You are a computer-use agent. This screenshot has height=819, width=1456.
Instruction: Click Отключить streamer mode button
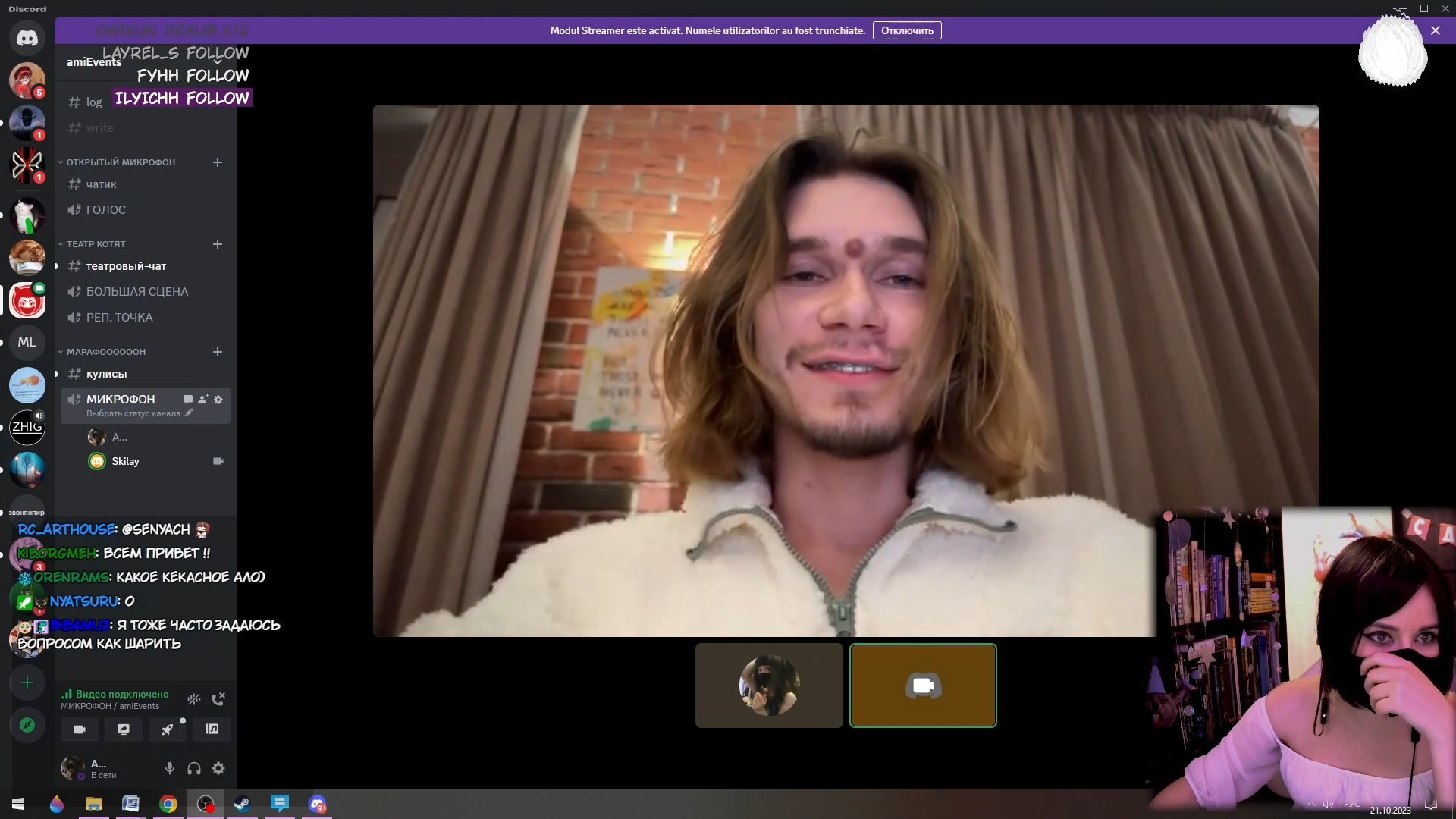(907, 31)
